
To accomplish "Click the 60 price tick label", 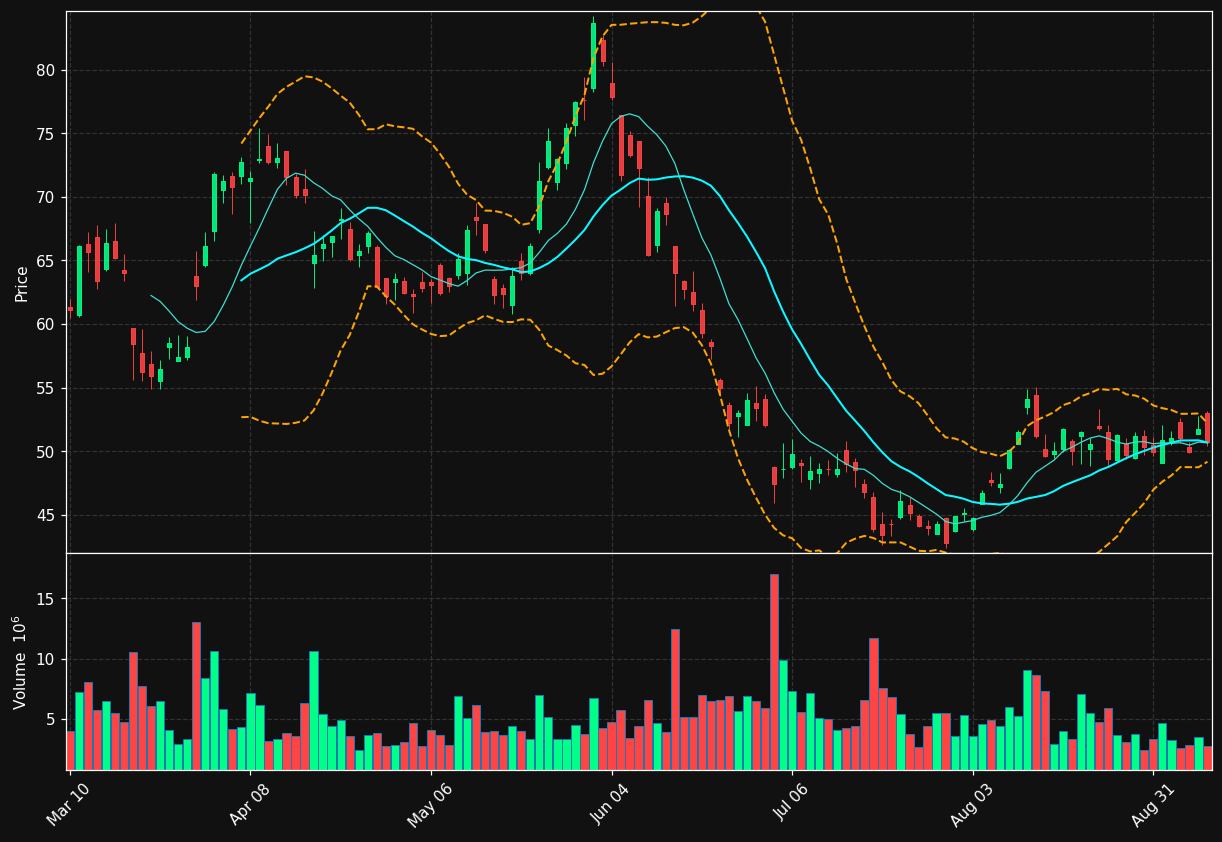I will point(48,325).
